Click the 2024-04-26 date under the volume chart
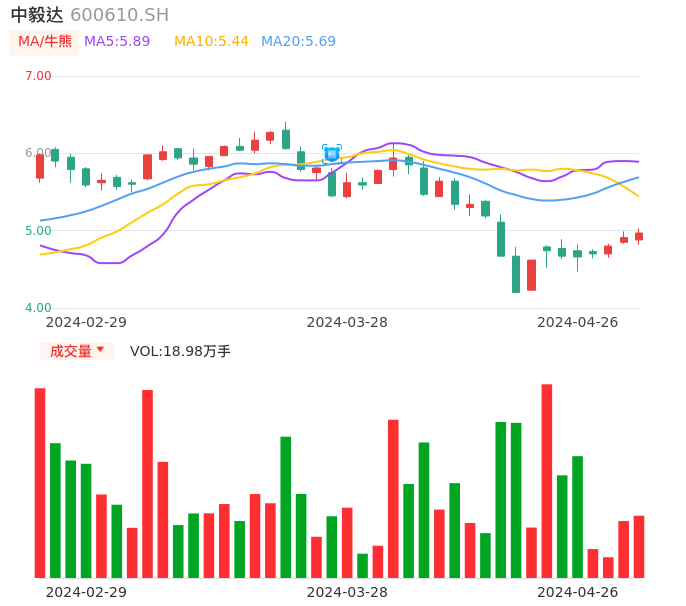686x606 pixels. click(577, 592)
